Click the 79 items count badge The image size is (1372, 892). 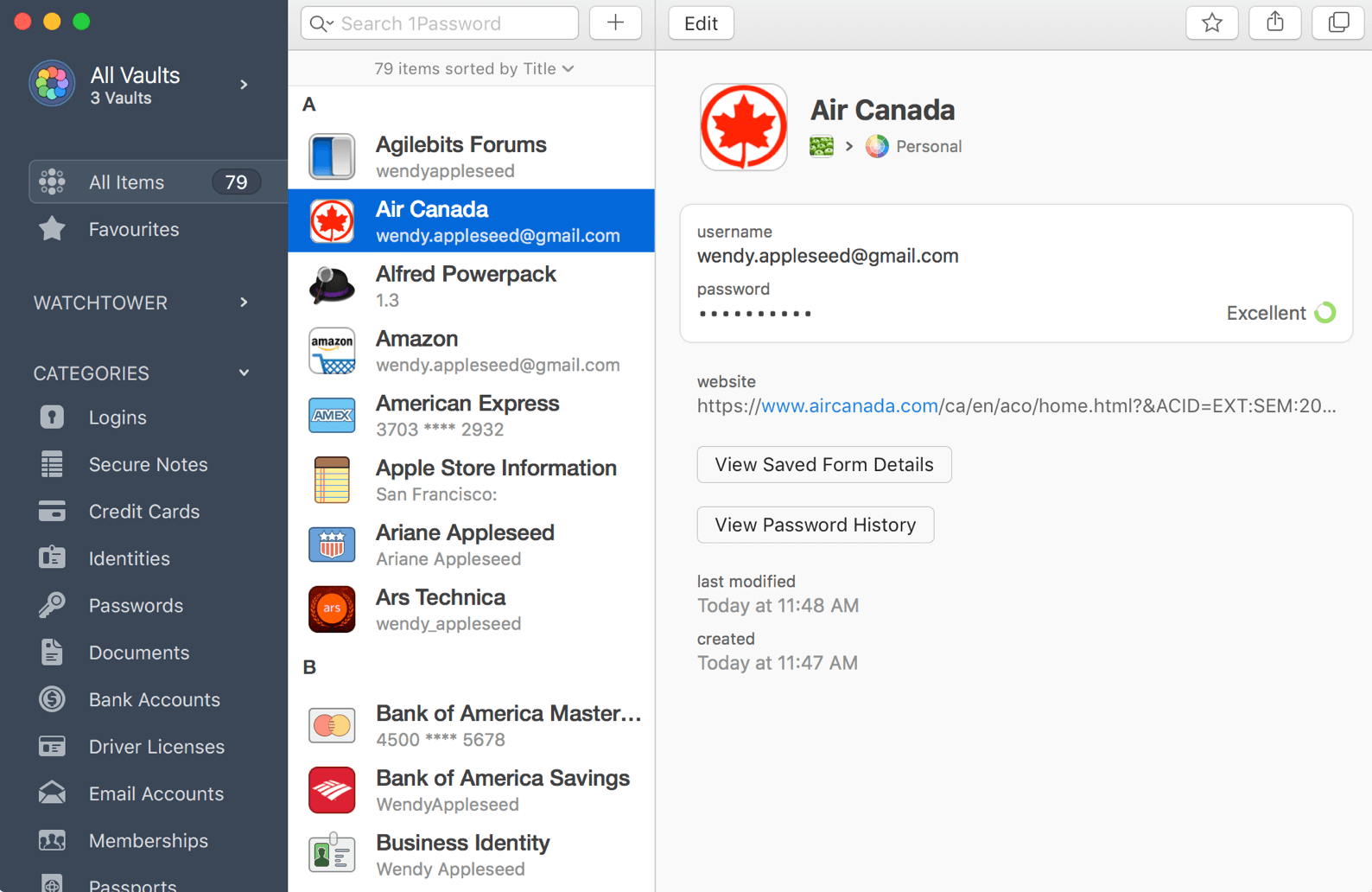236,182
